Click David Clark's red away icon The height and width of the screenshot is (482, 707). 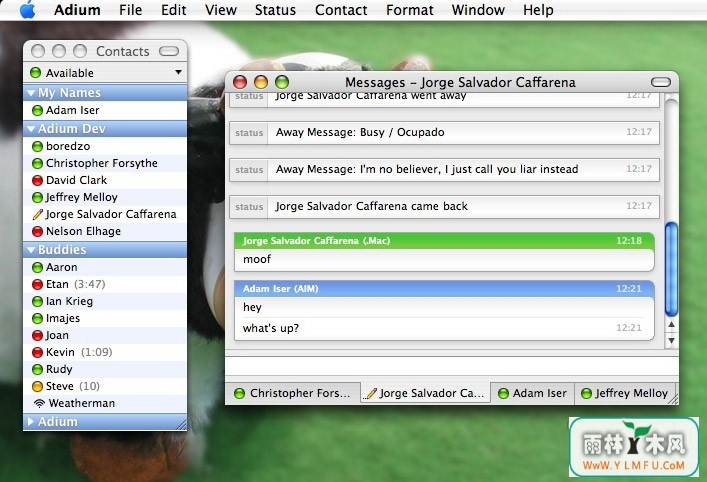pos(37,180)
